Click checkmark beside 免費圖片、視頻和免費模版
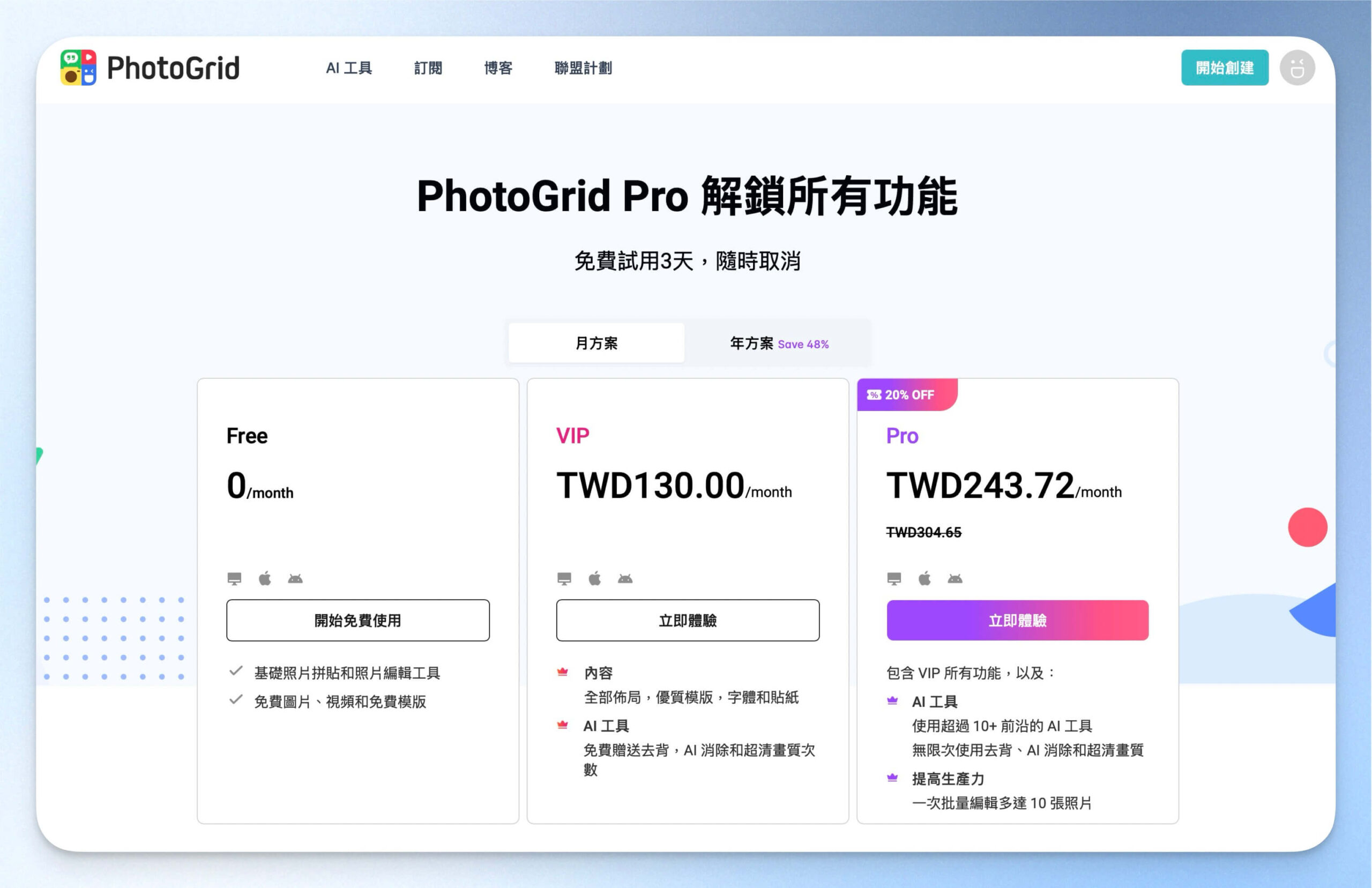This screenshot has width=1372, height=888. (x=236, y=699)
